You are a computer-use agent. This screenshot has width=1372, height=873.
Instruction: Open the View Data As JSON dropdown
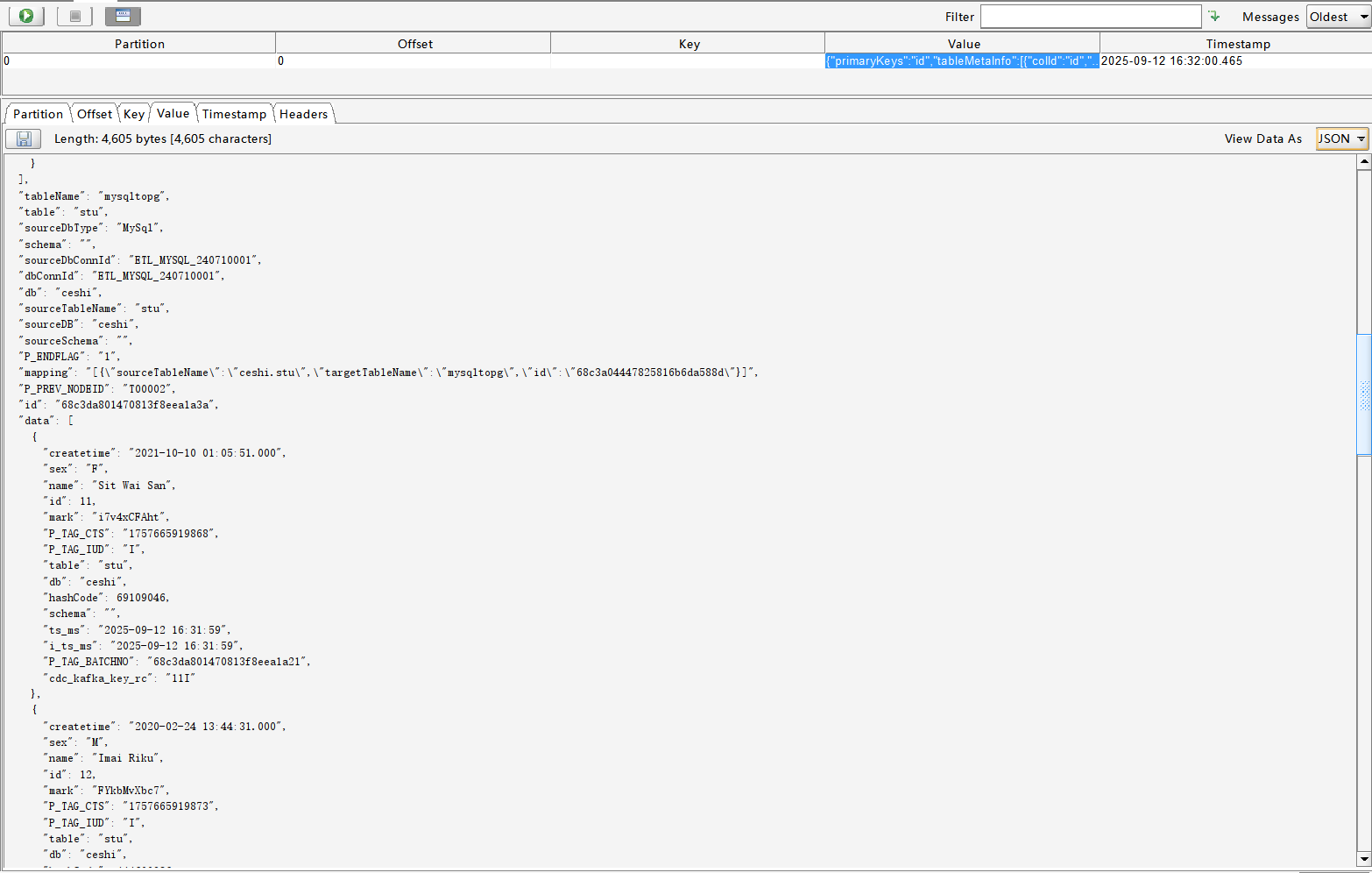point(1341,138)
